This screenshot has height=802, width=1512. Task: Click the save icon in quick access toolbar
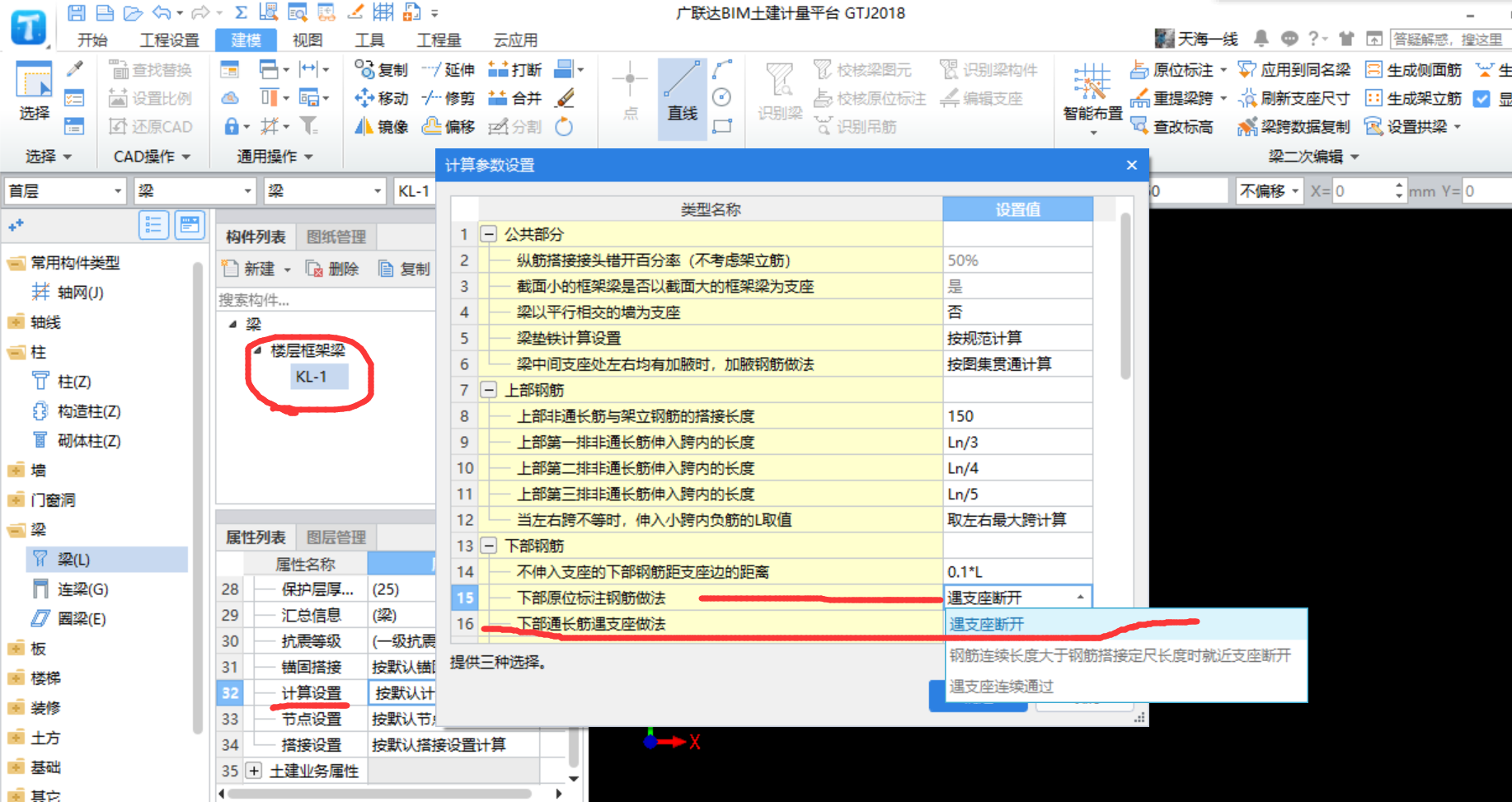coord(76,12)
